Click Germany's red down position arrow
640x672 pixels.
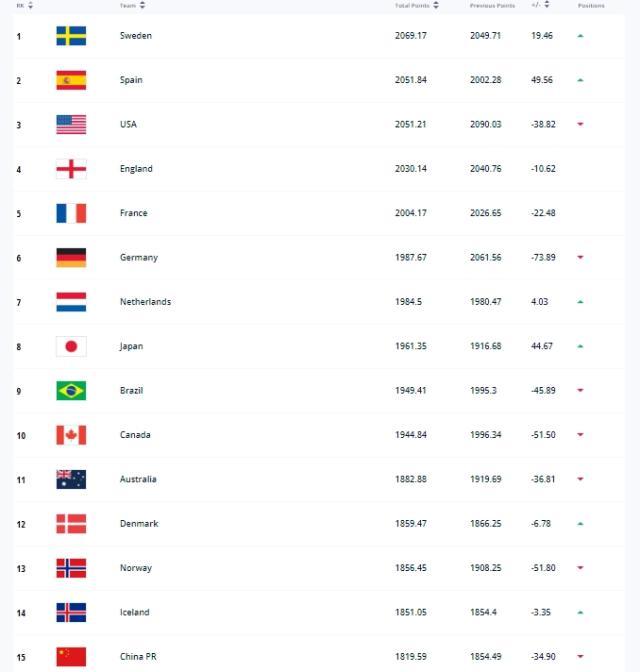[580, 258]
